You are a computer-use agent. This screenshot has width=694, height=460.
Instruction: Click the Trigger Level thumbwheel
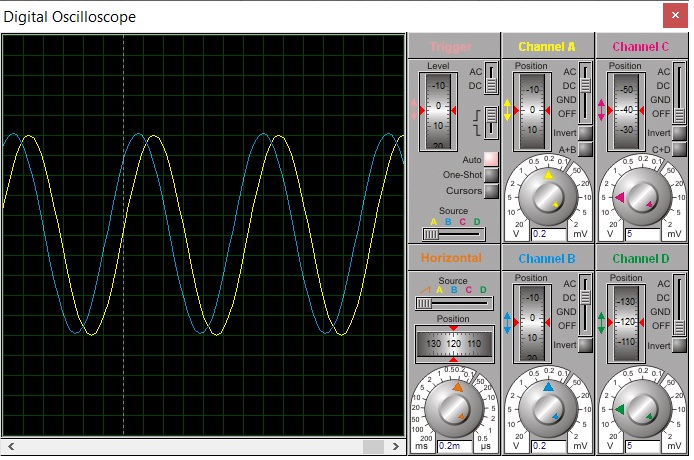[437, 110]
